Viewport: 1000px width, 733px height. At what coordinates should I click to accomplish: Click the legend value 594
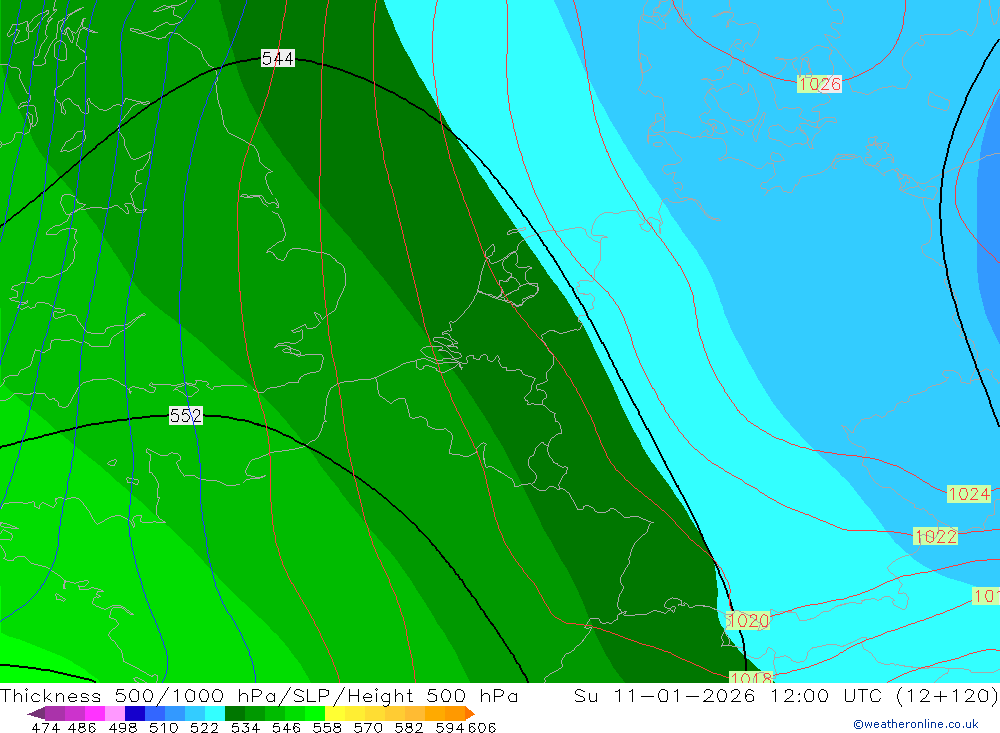pyautogui.click(x=450, y=728)
